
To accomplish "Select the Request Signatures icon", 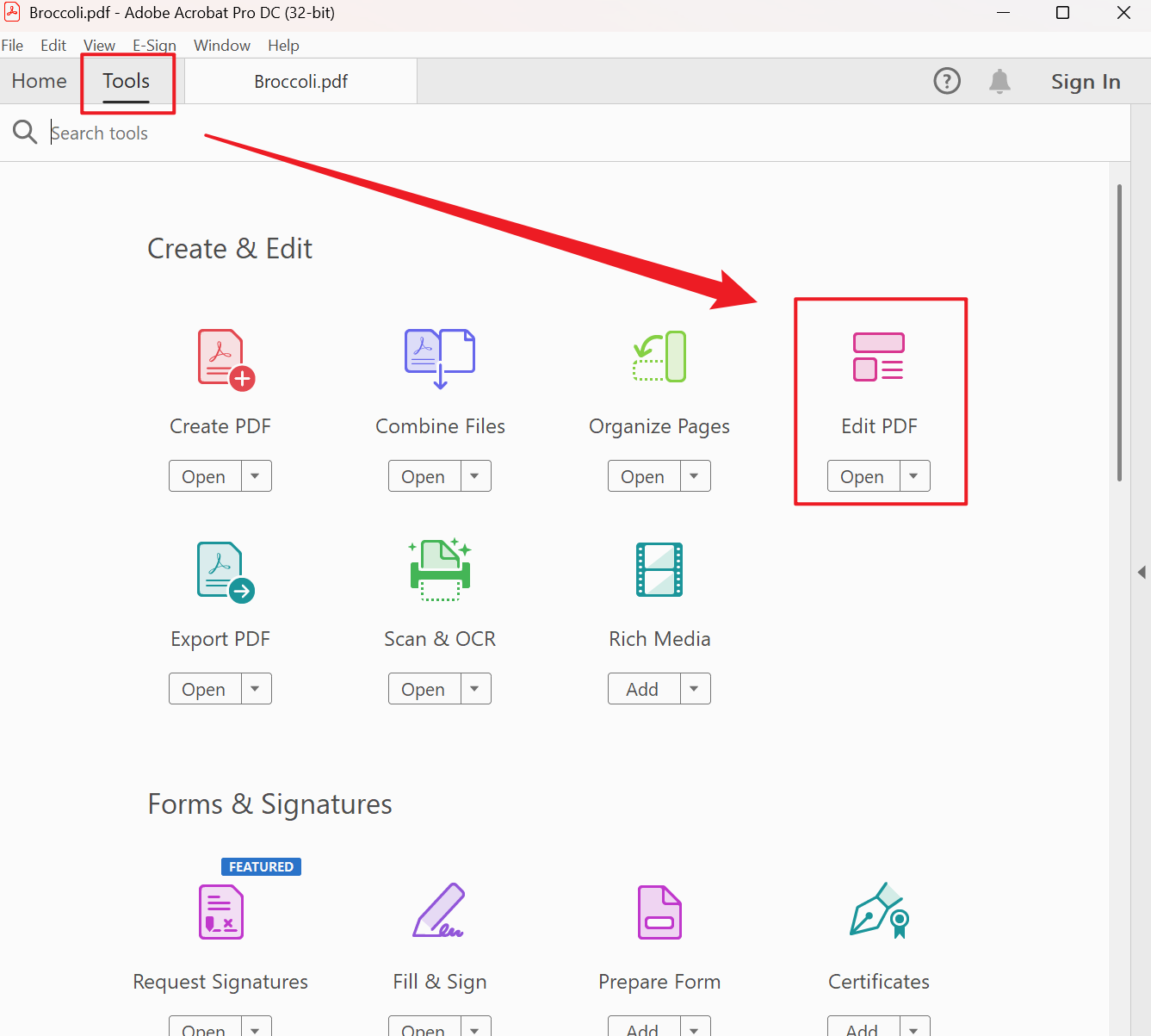I will point(221,912).
